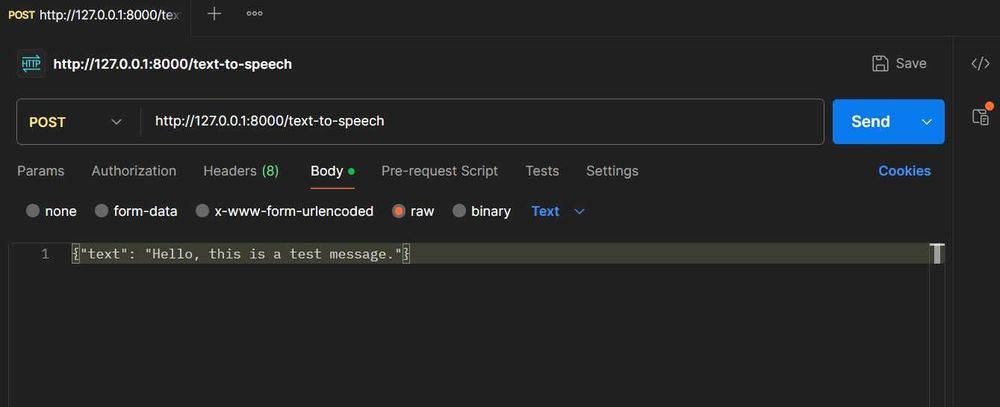The height and width of the screenshot is (407, 1000).
Task: Click the Save floppy disk icon
Action: click(x=880, y=63)
